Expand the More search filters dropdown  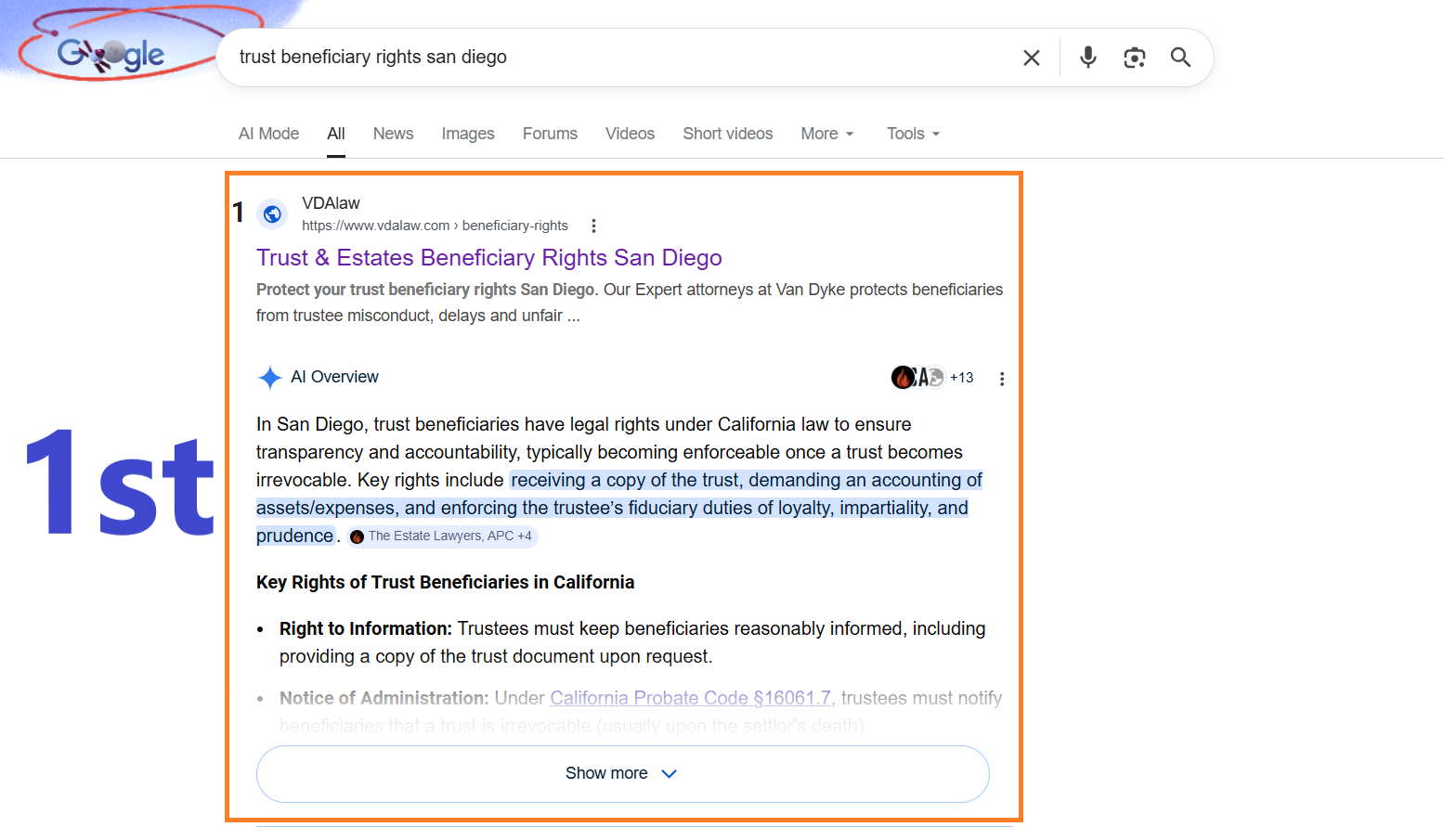(x=826, y=134)
